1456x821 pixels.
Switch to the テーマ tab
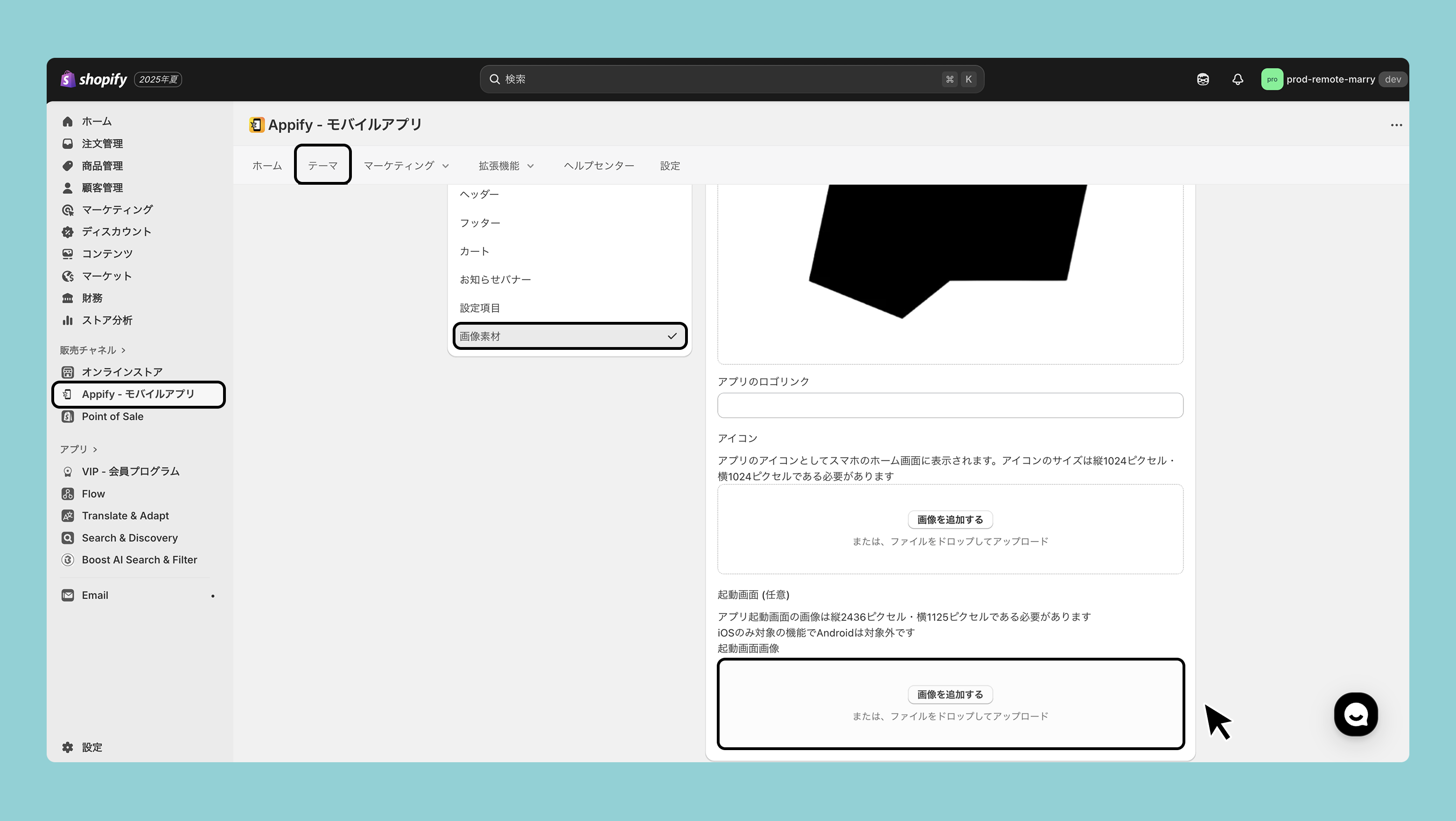323,166
